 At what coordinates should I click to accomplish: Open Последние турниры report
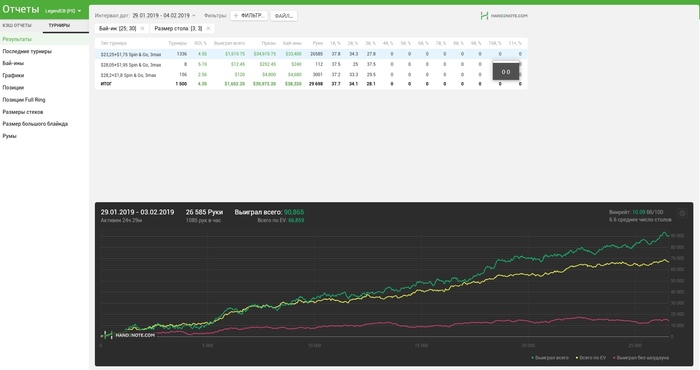point(27,51)
